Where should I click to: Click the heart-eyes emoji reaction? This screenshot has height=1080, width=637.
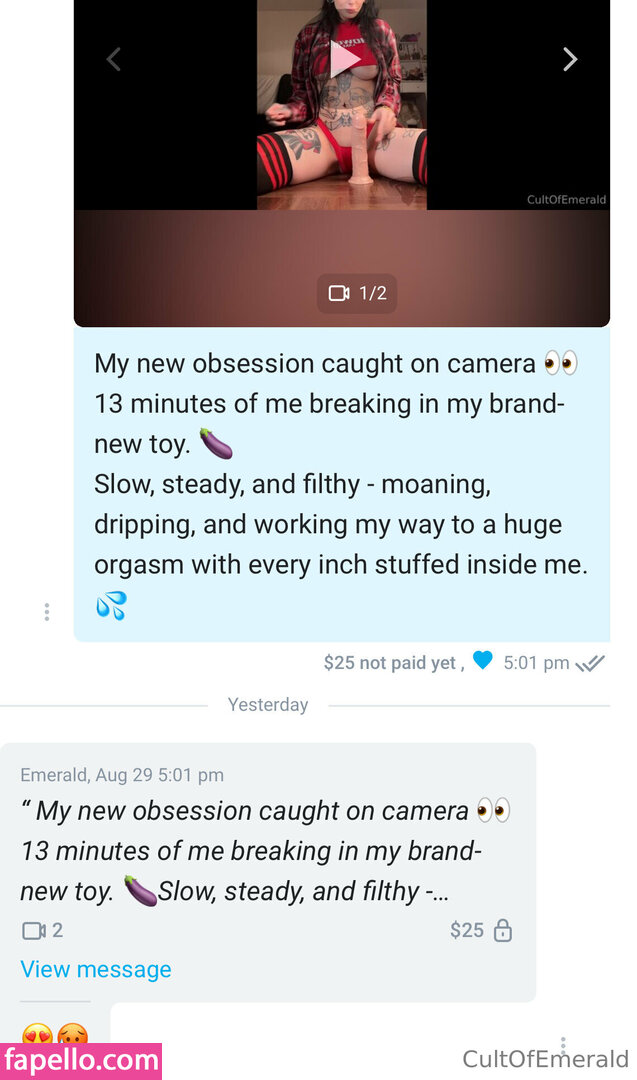click(x=37, y=1035)
